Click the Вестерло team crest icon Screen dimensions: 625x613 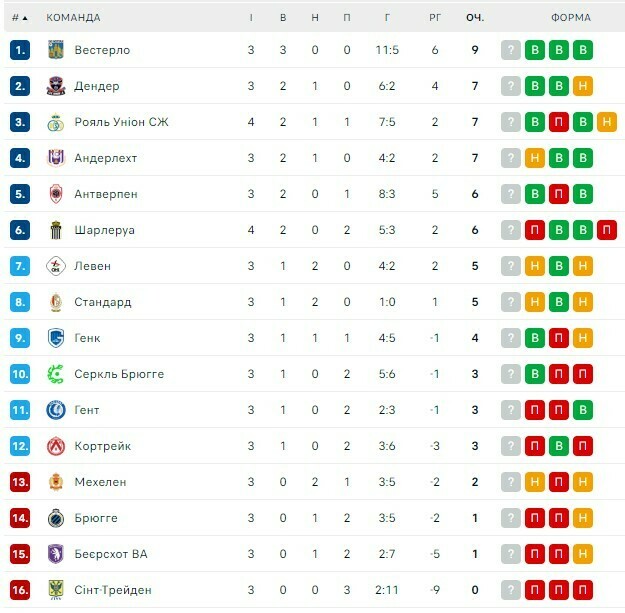pyautogui.click(x=55, y=50)
